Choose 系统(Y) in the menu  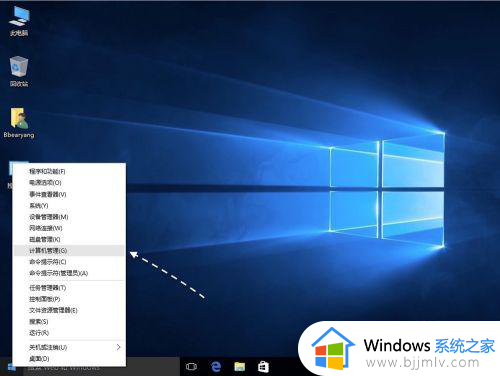(x=69, y=205)
